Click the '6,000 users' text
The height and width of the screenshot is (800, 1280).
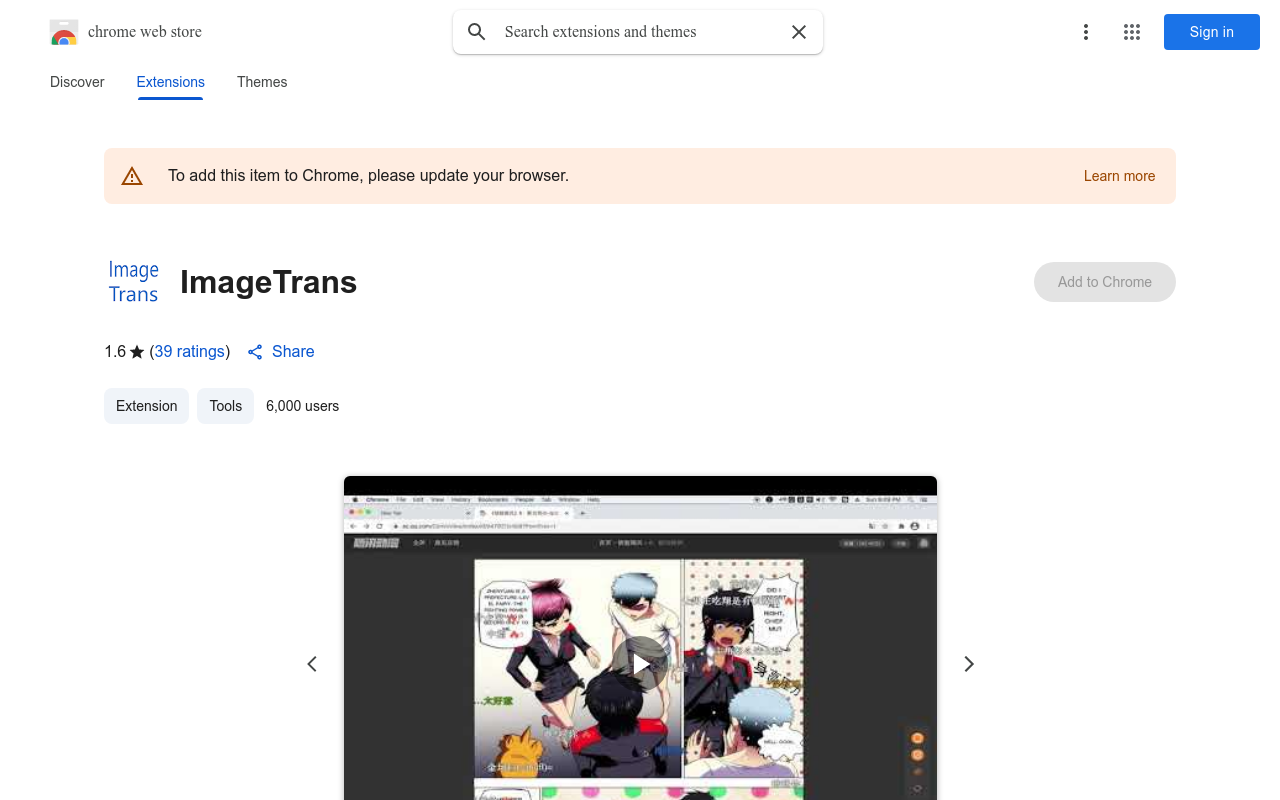303,406
